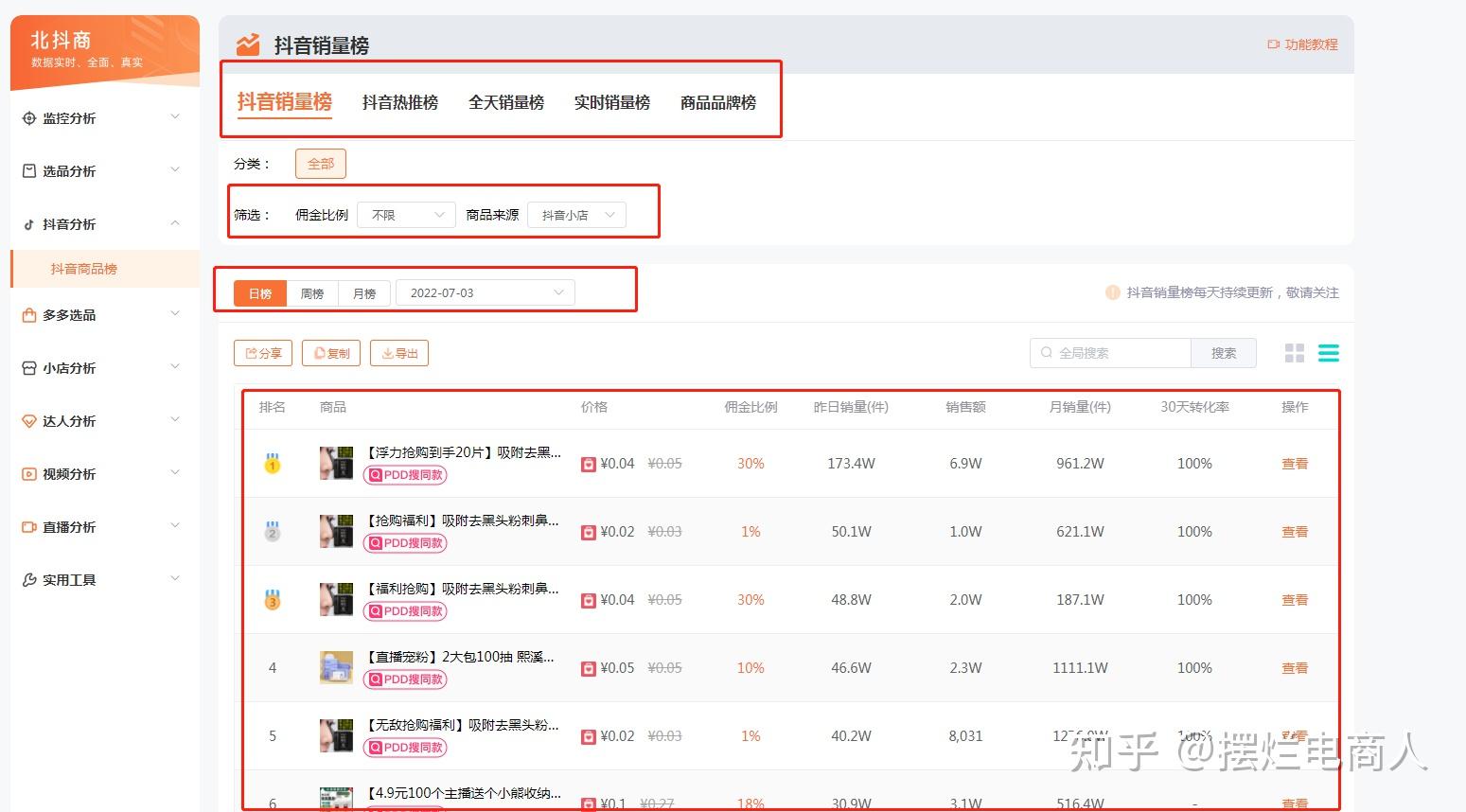Open the 2022-07-03 date picker dropdown
Image resolution: width=1466 pixels, height=812 pixels.
(485, 293)
